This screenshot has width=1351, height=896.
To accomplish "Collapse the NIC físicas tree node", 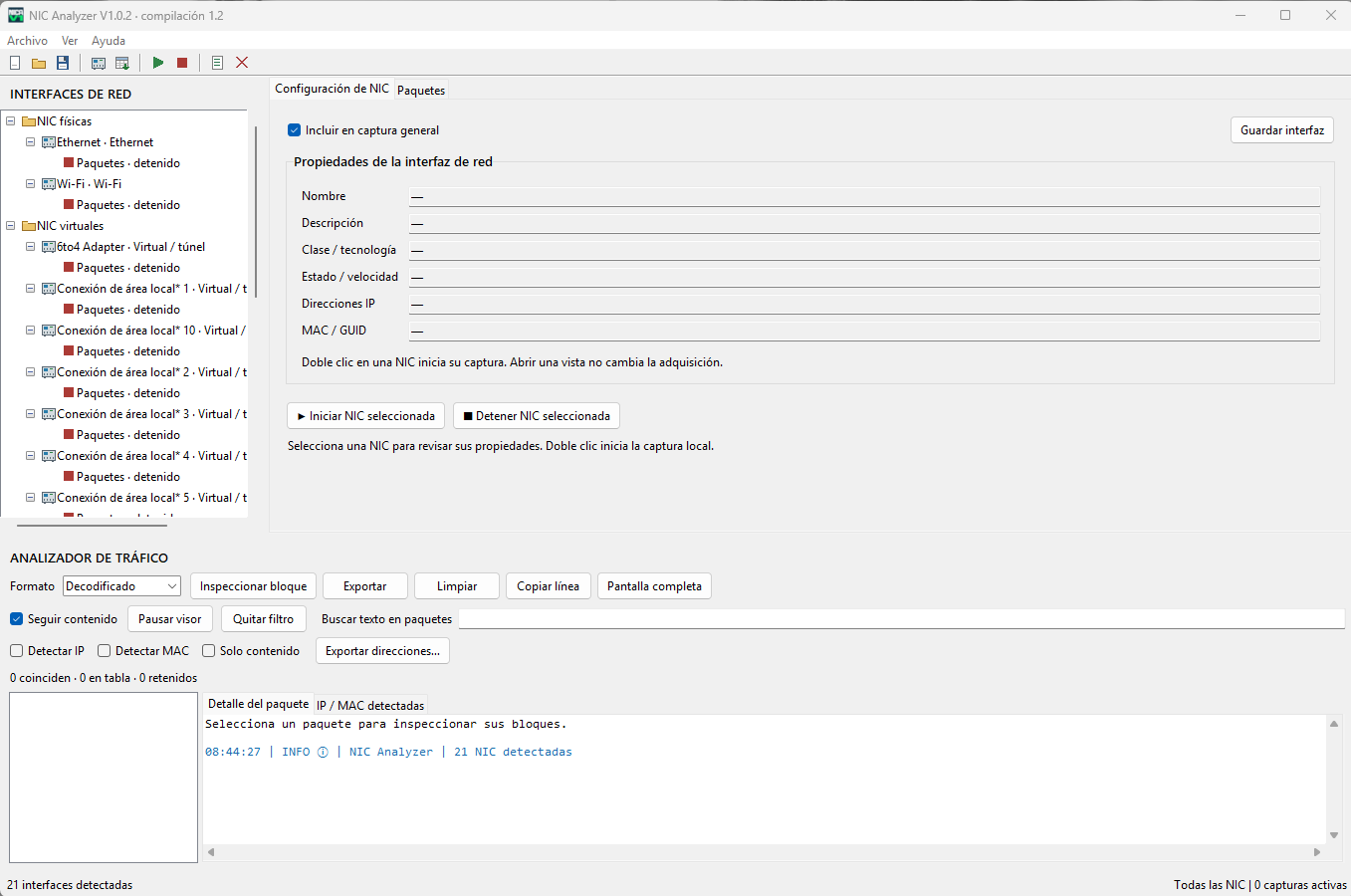I will 11,121.
